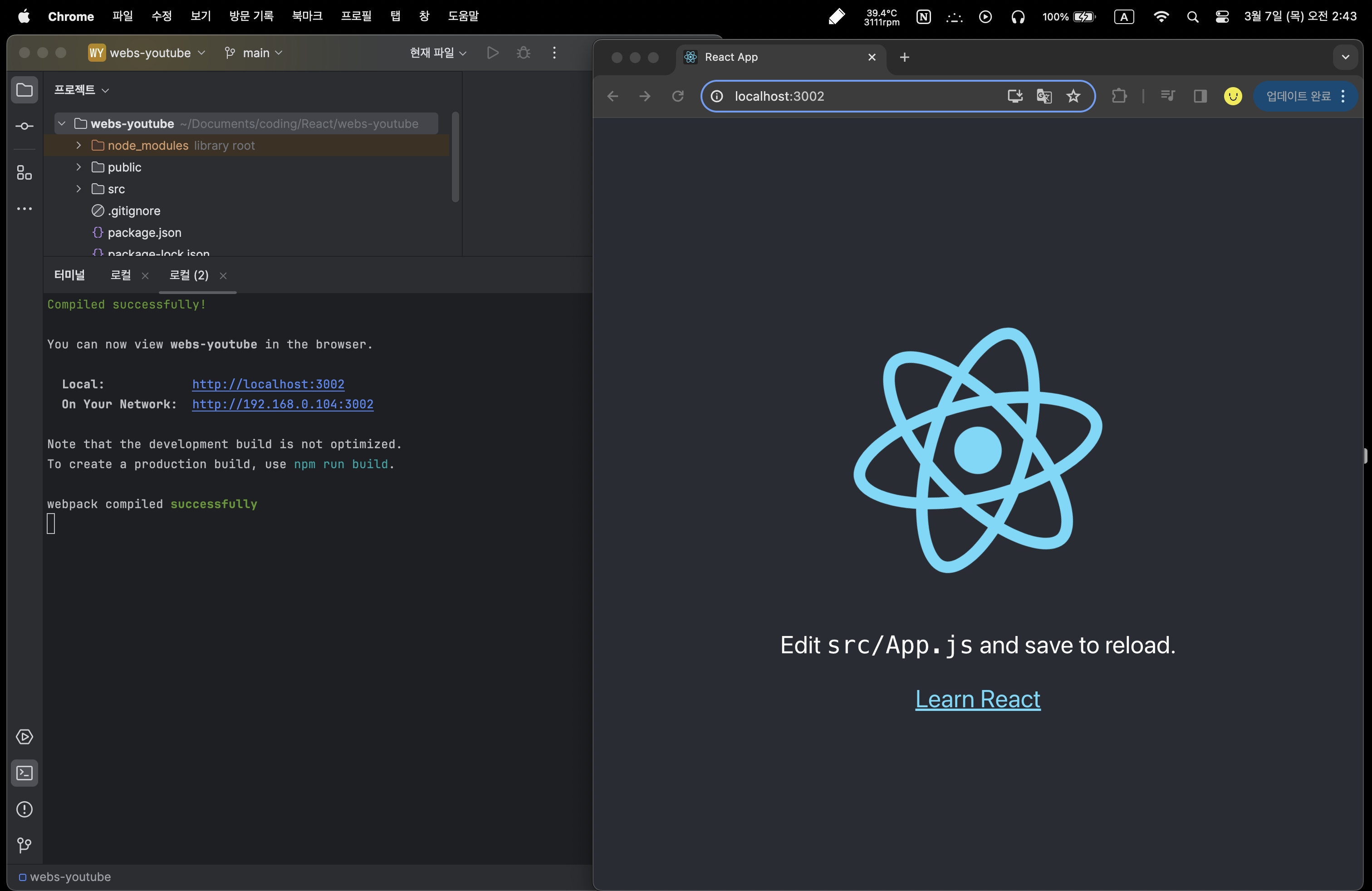
Task: Expand the src folder
Action: click(x=78, y=189)
